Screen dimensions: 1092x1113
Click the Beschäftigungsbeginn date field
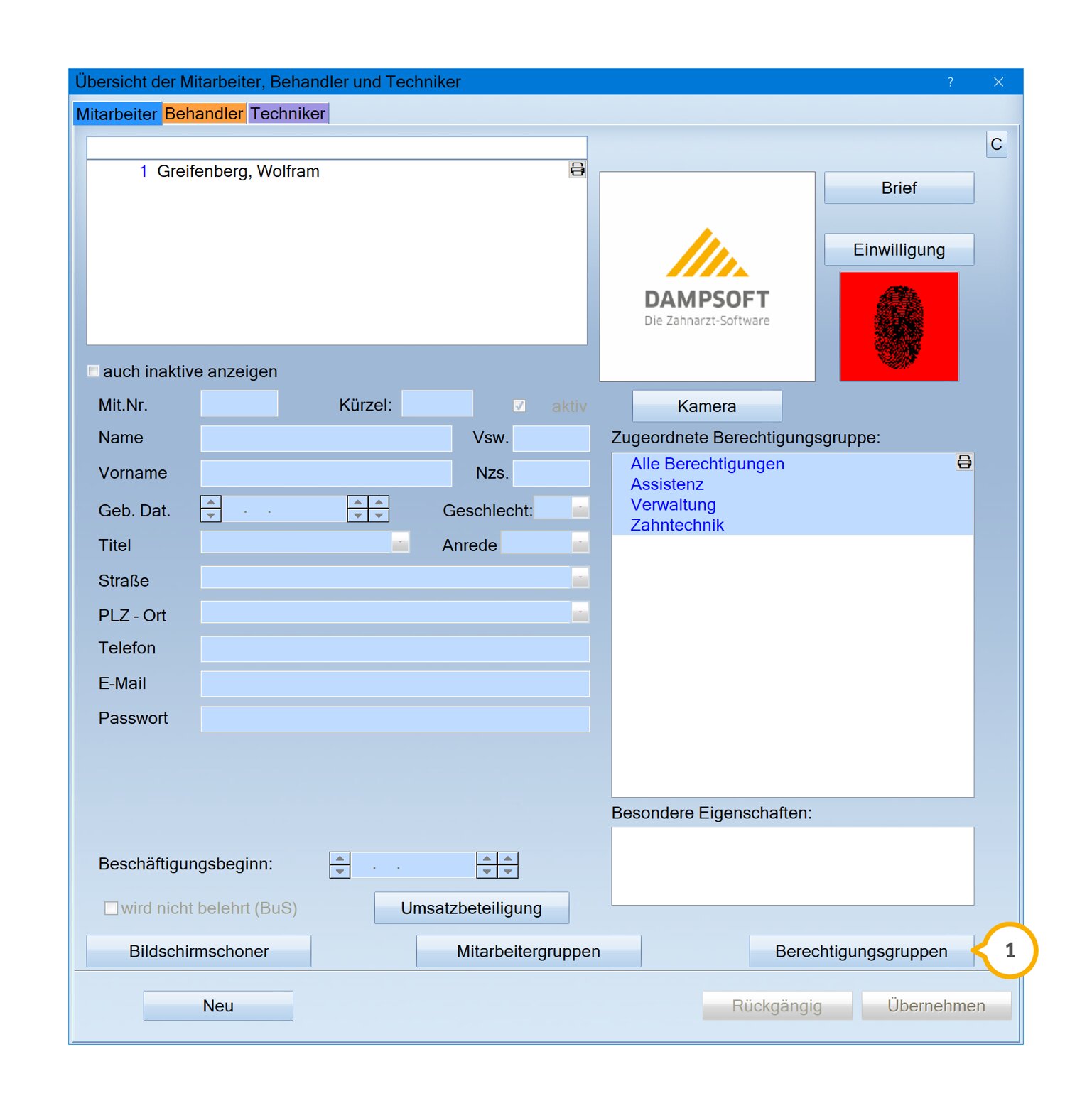413,864
